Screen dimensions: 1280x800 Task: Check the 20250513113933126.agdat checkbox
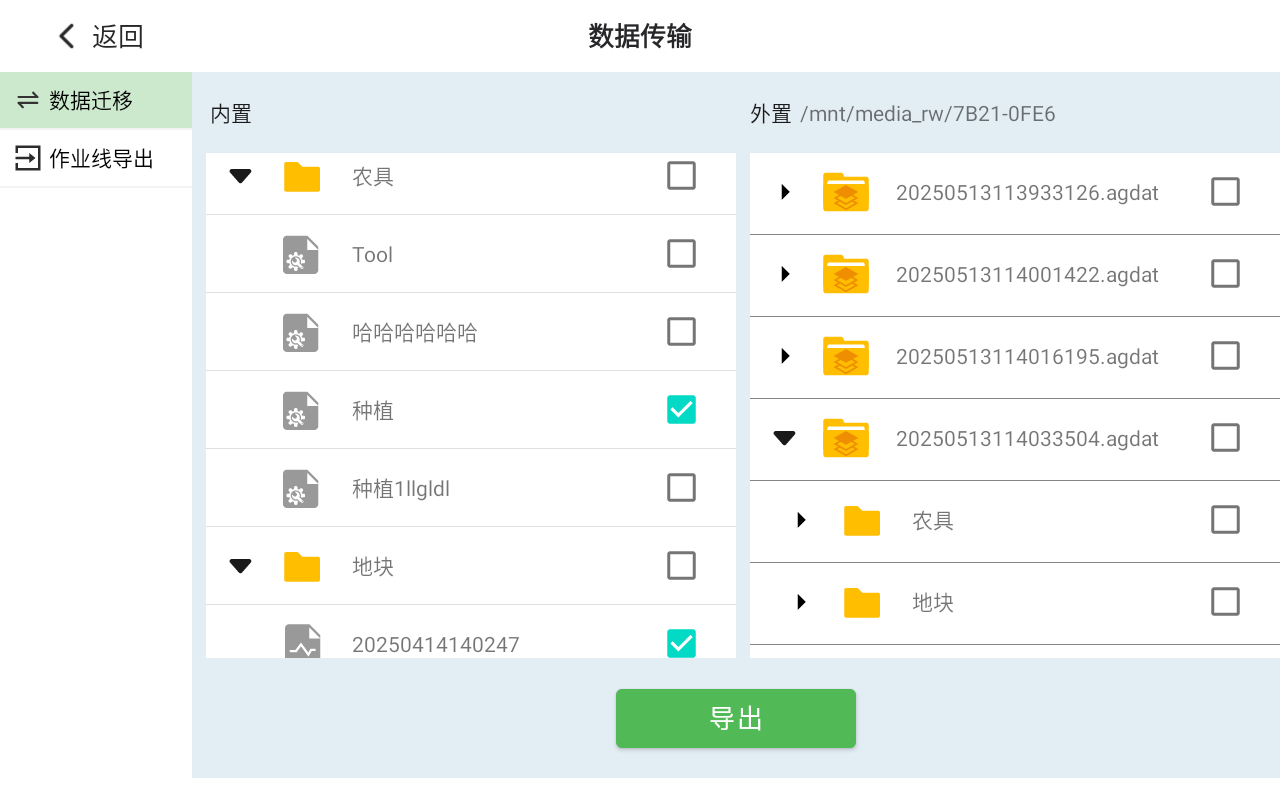coord(1225,192)
